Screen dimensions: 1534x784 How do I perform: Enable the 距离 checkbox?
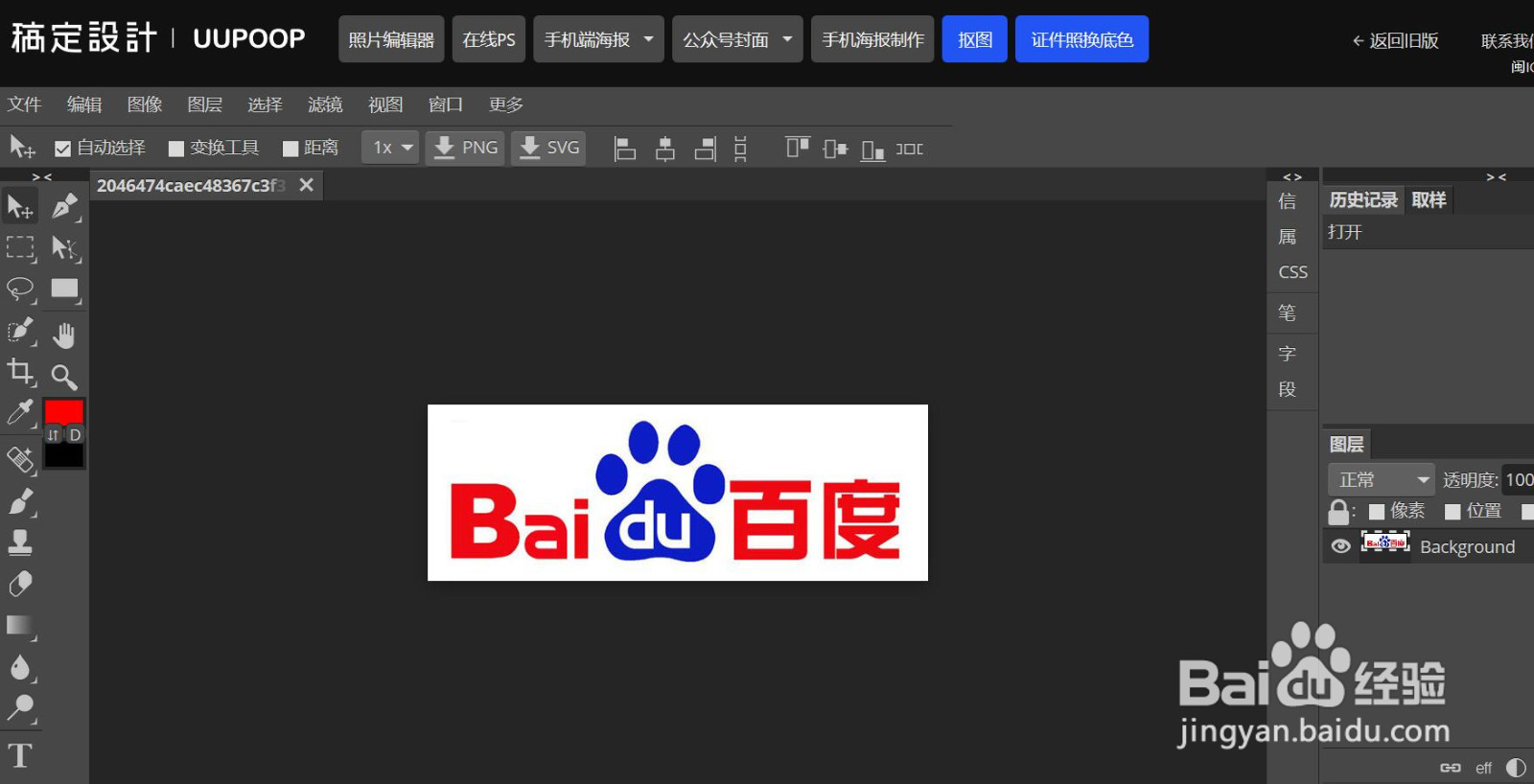click(291, 148)
